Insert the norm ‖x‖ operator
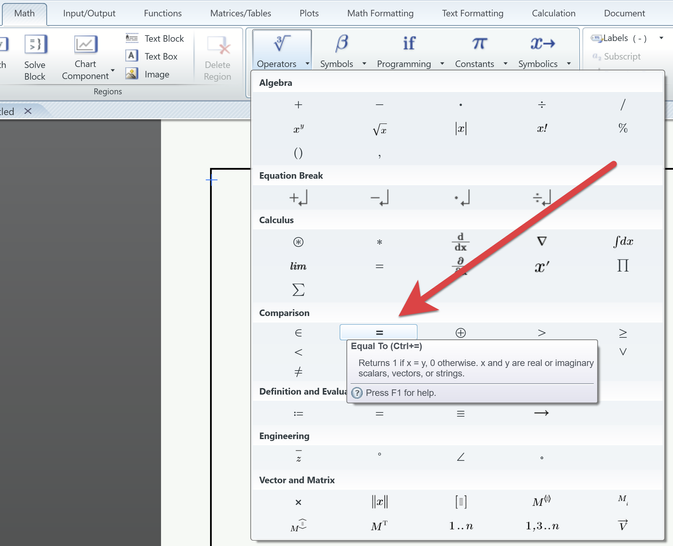Screen dimensions: 673x546 tap(380, 501)
